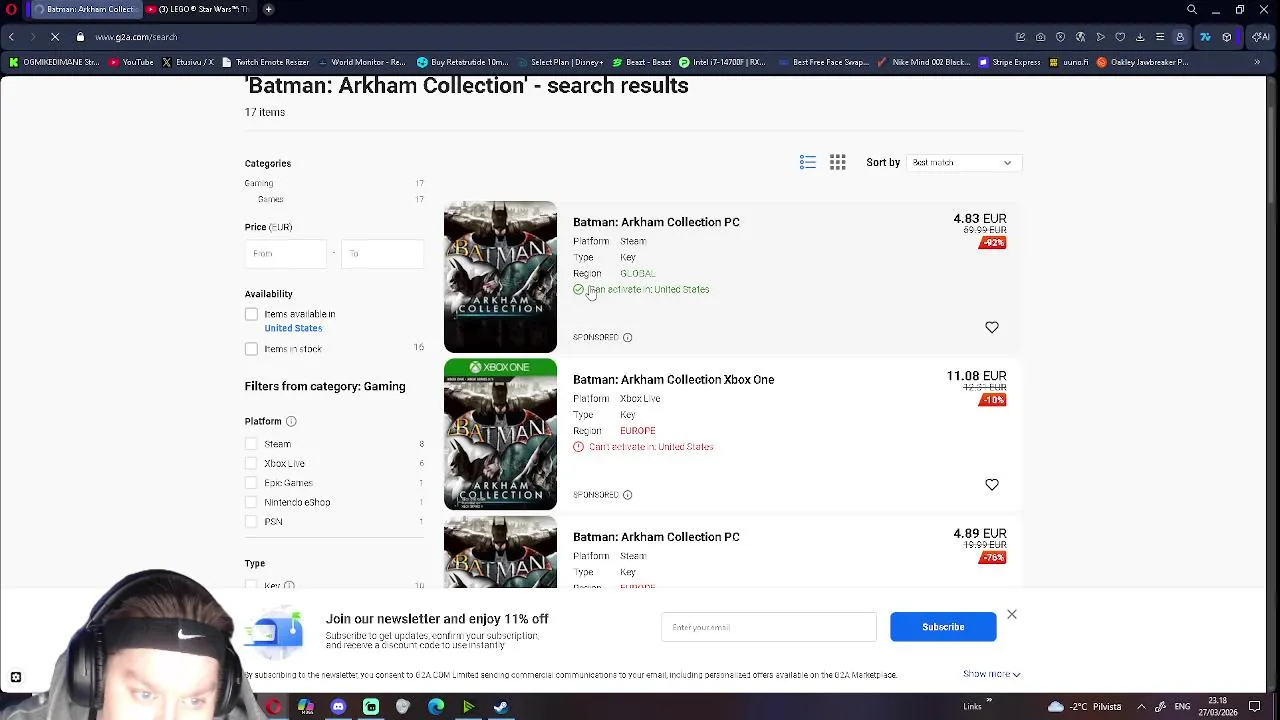Select Gaming category
The width and height of the screenshot is (1280, 720).
coord(259,183)
